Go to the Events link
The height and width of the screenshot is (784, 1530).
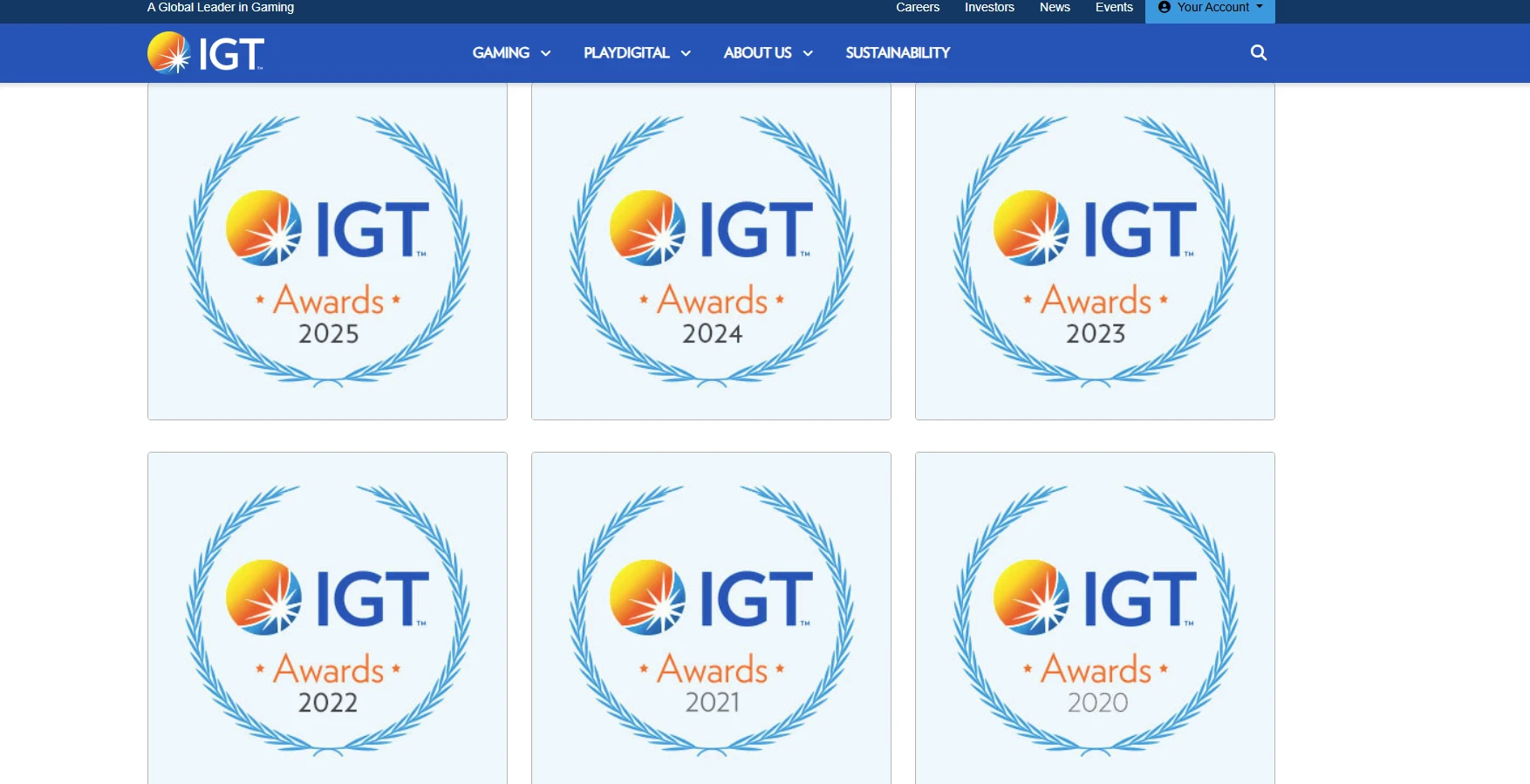pyautogui.click(x=1114, y=7)
